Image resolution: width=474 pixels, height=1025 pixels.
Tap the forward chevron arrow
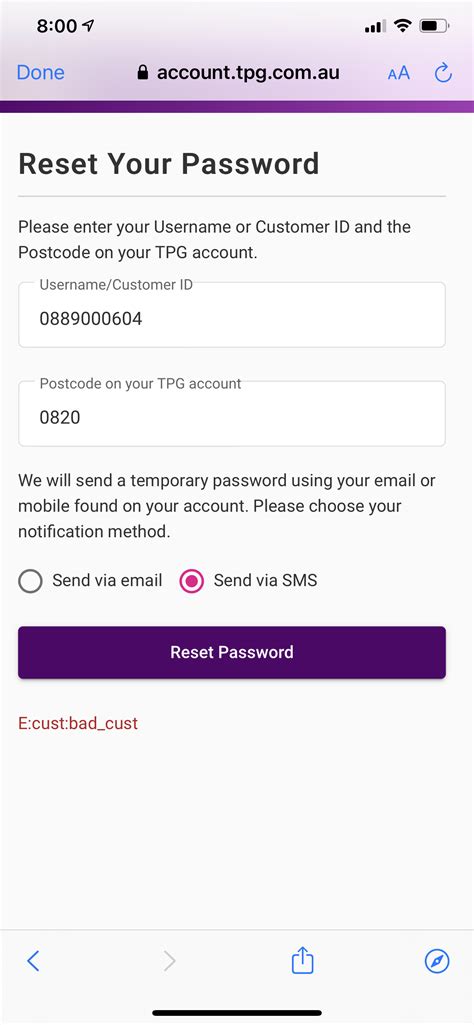tap(170, 961)
